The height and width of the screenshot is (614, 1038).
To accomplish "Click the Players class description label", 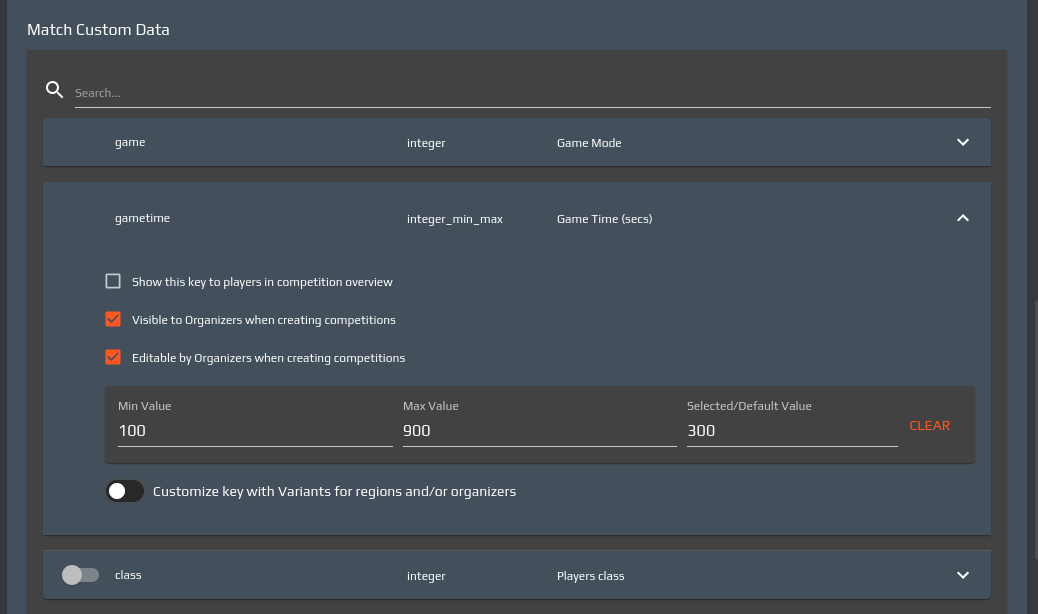I will pyautogui.click(x=590, y=576).
